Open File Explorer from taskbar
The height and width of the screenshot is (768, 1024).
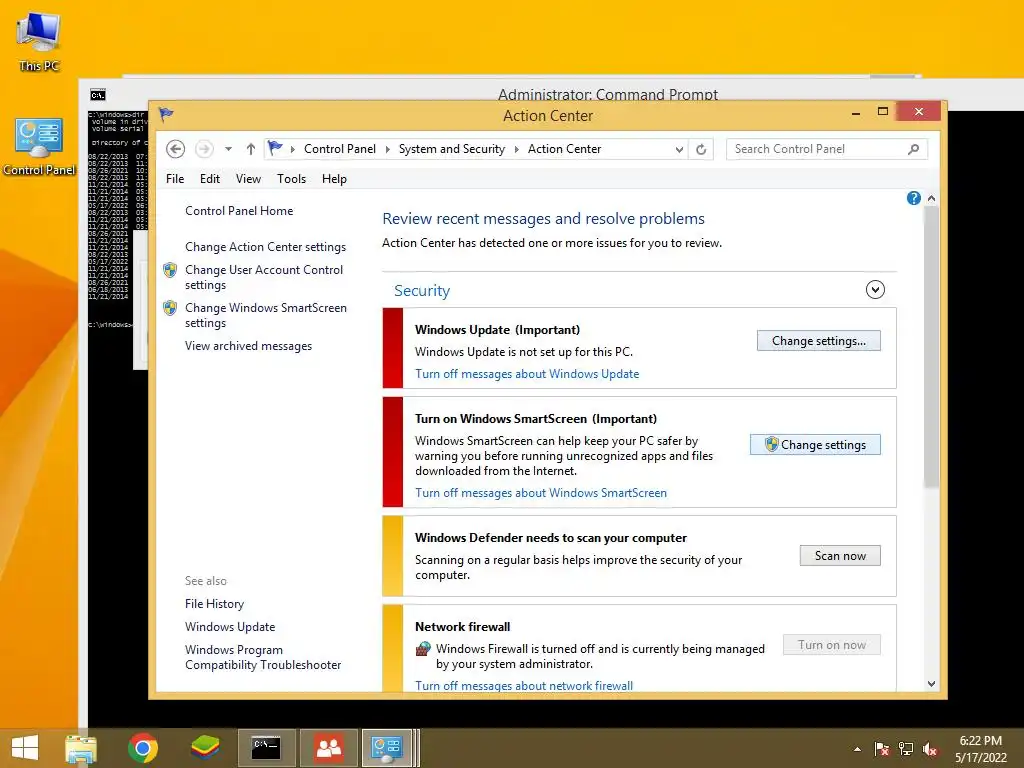coord(81,748)
